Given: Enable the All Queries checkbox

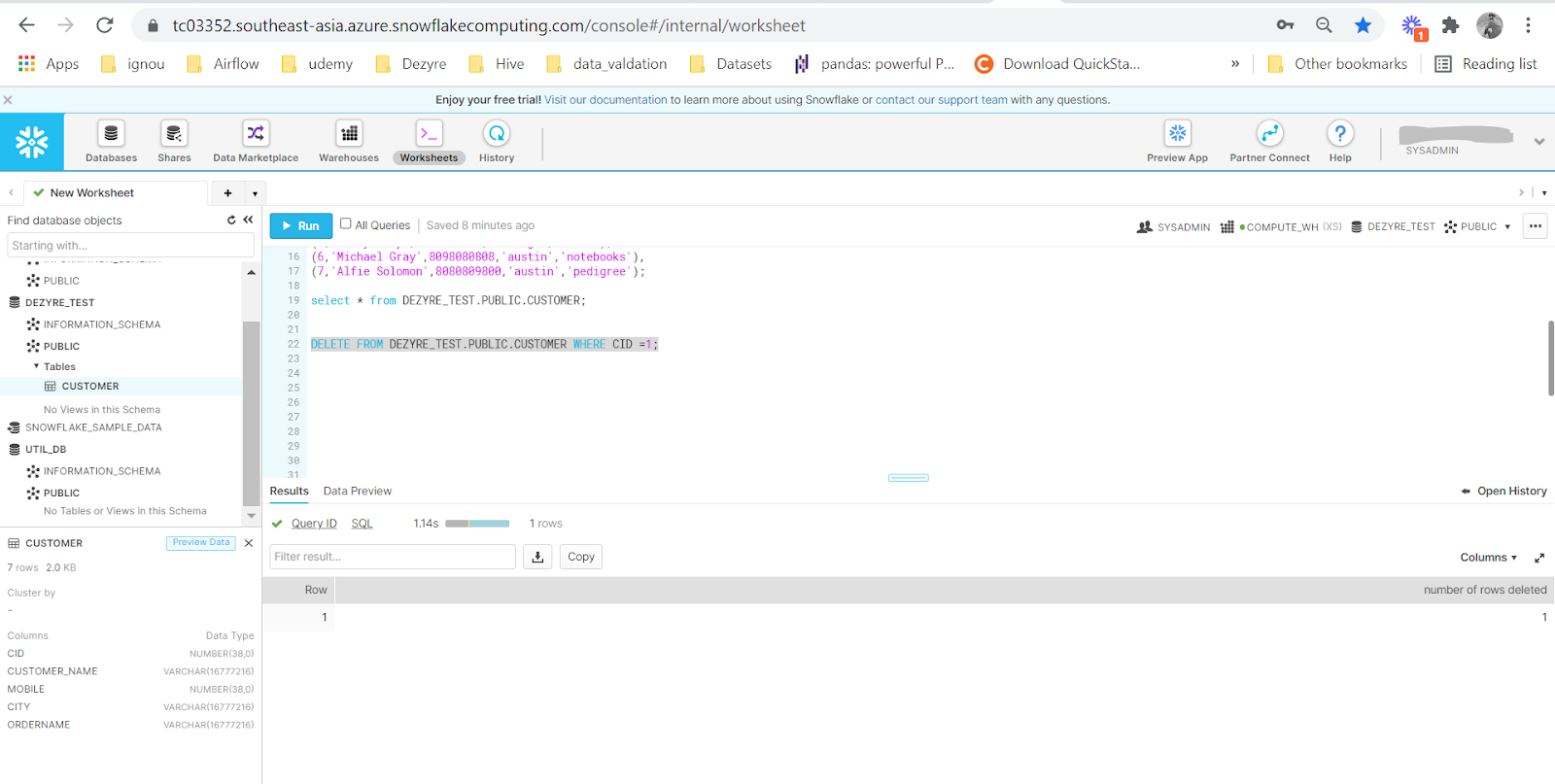Looking at the screenshot, I should (x=345, y=224).
